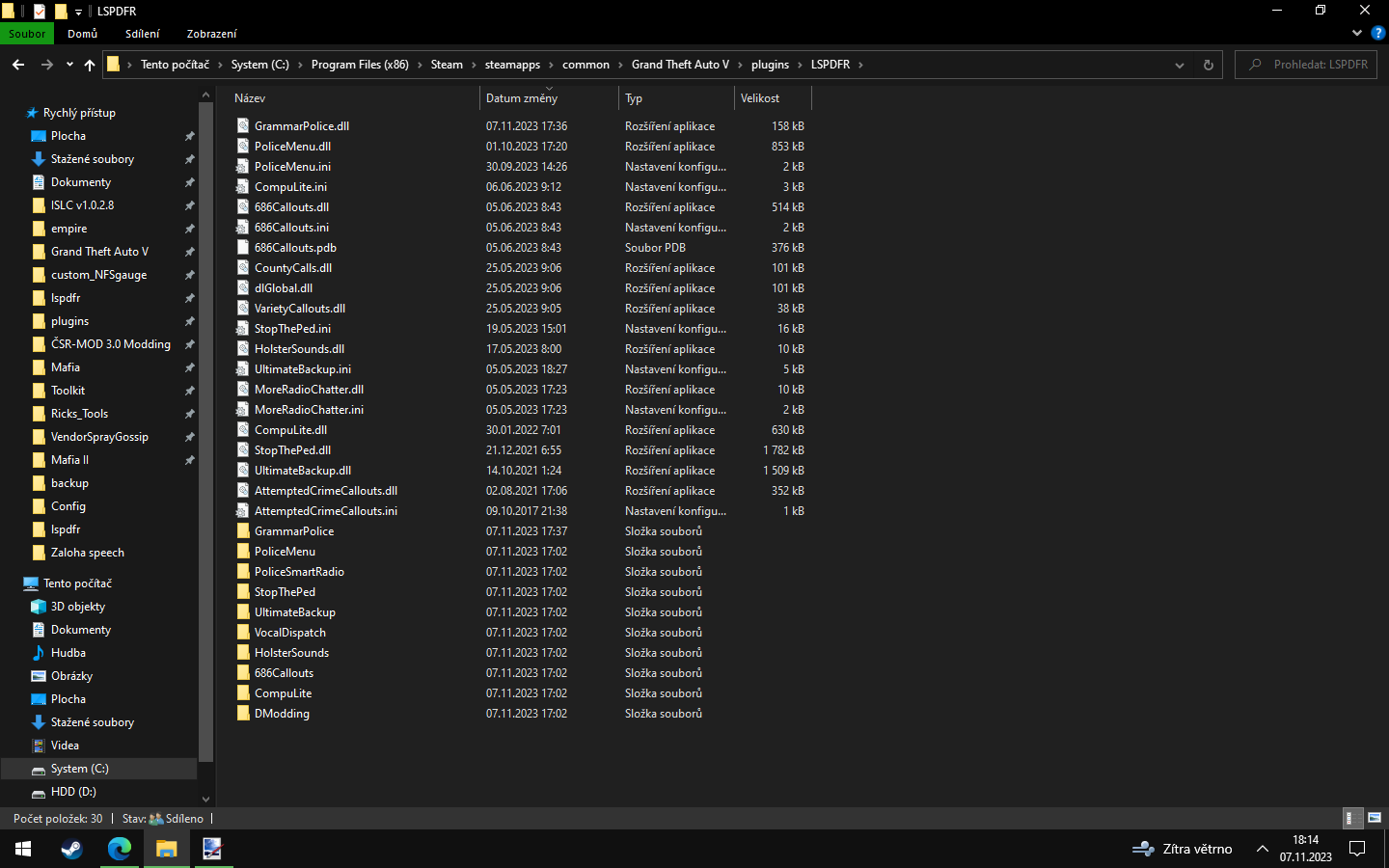Image resolution: width=1389 pixels, height=868 pixels.
Task: Navigate to steamapps in breadcrumb
Action: click(x=512, y=65)
